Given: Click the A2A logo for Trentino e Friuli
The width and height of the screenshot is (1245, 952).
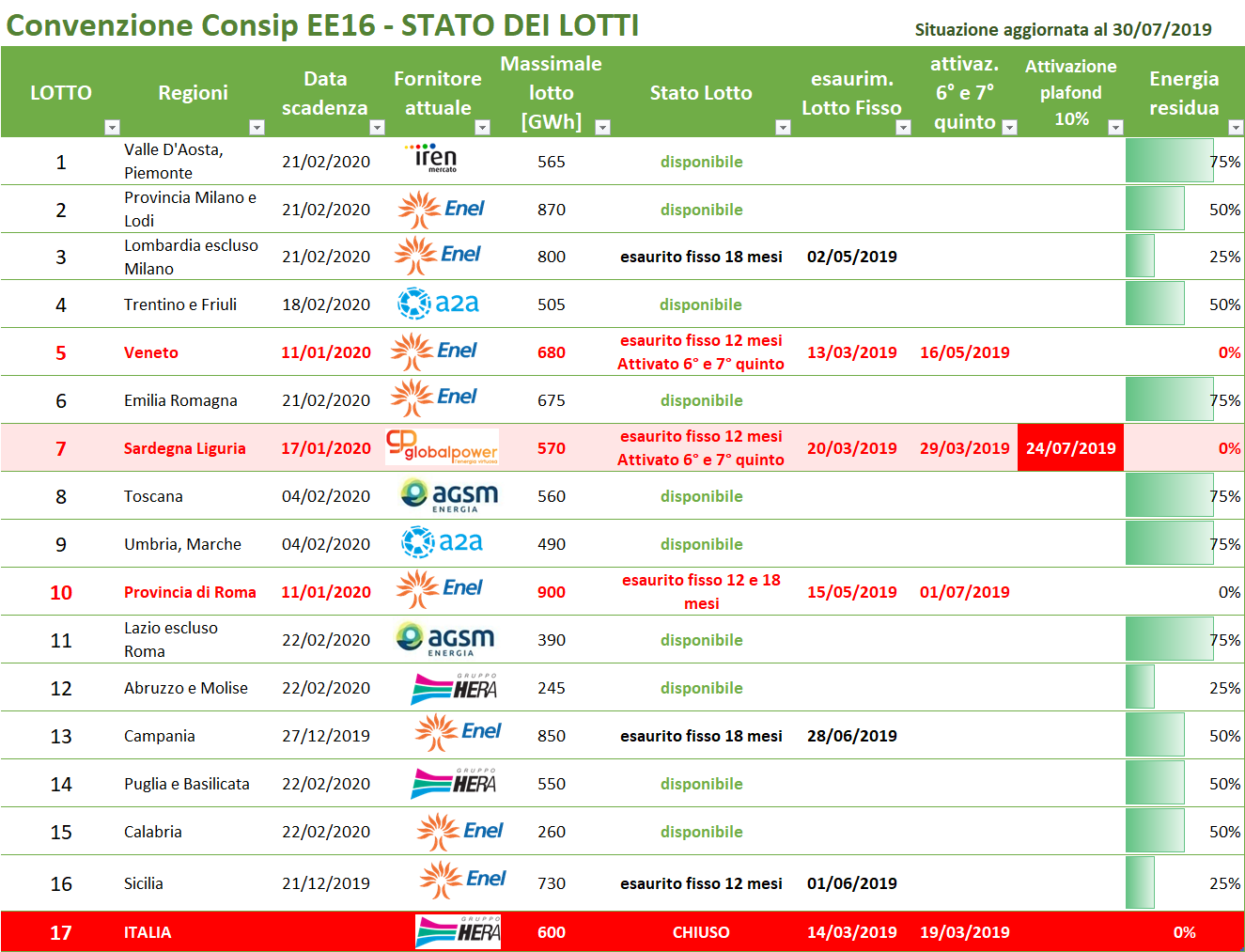Looking at the screenshot, I should 440,304.
